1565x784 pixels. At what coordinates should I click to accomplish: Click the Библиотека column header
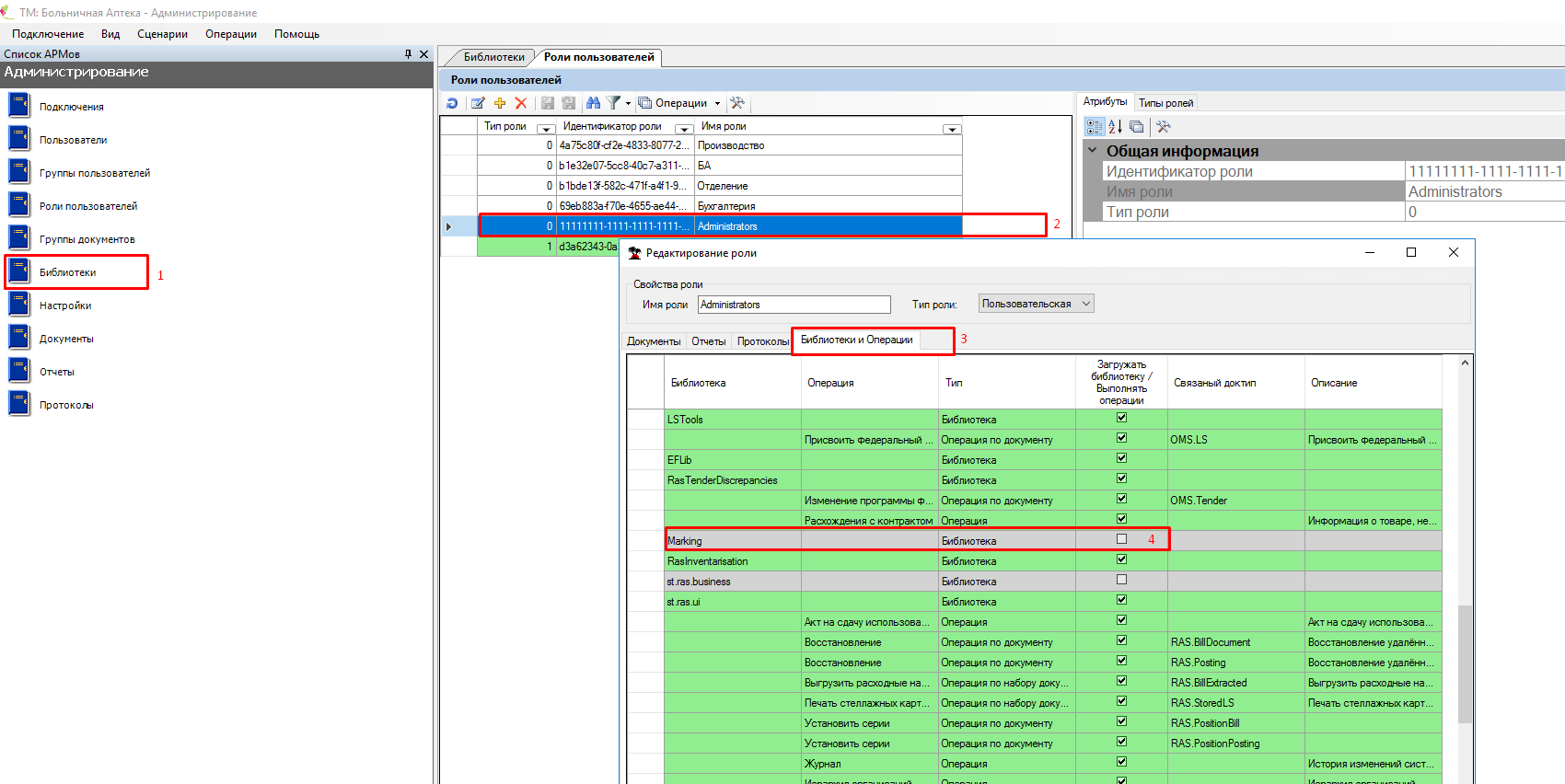732,383
